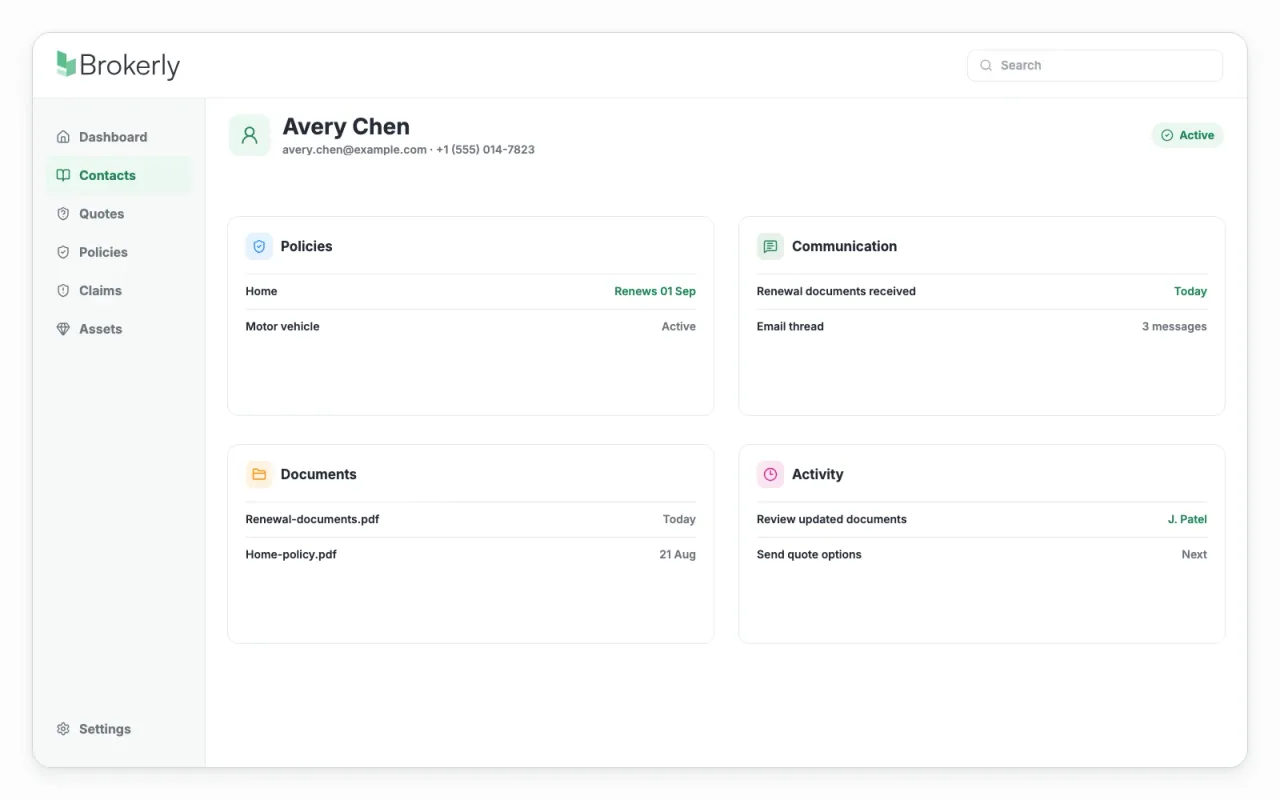Select Contacts in the sidebar
Screen dimensions: 1280x800
tap(119, 175)
